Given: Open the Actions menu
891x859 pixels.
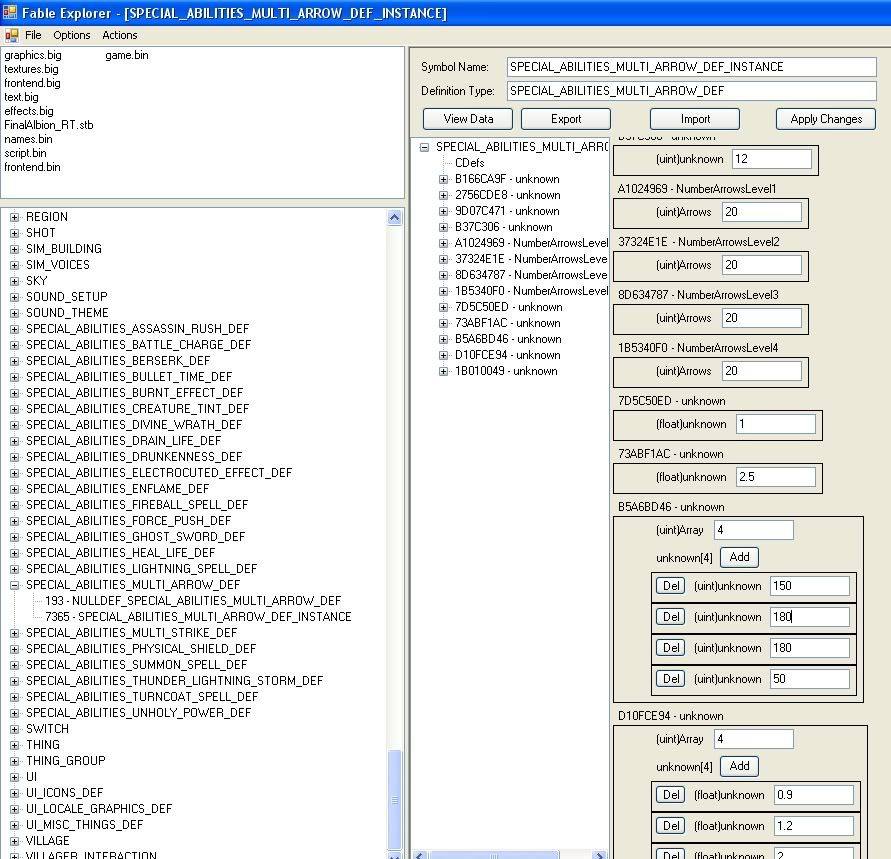Looking at the screenshot, I should (120, 35).
